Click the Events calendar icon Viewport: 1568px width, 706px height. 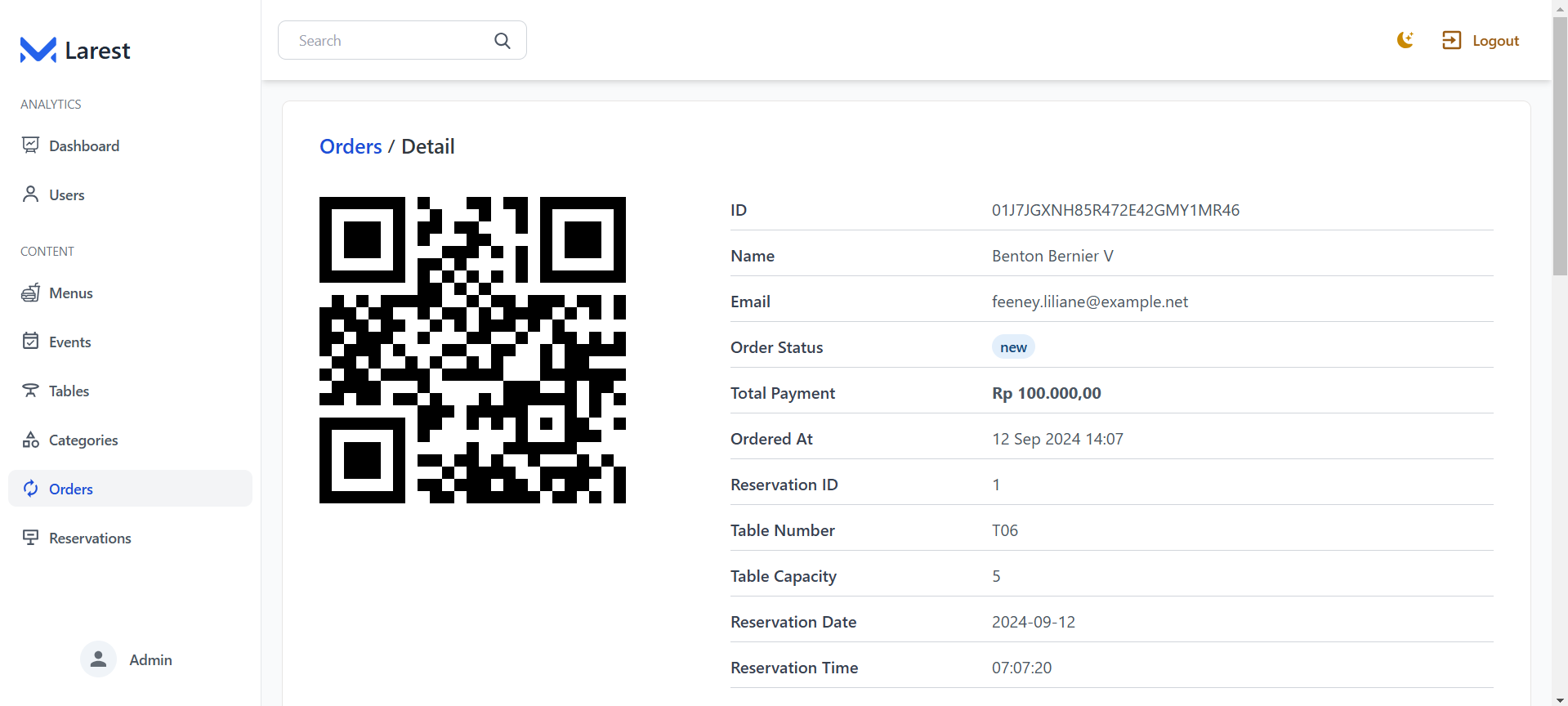coord(31,341)
